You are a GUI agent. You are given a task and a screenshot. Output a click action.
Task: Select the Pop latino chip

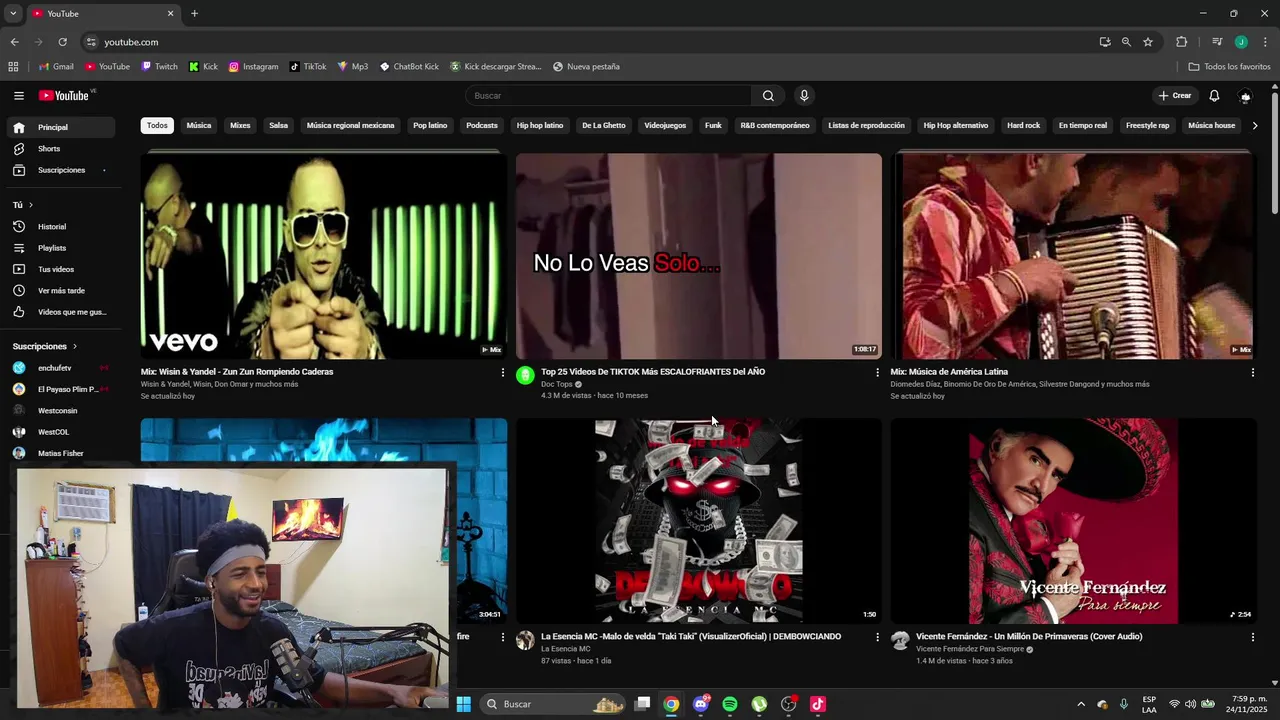click(x=430, y=126)
